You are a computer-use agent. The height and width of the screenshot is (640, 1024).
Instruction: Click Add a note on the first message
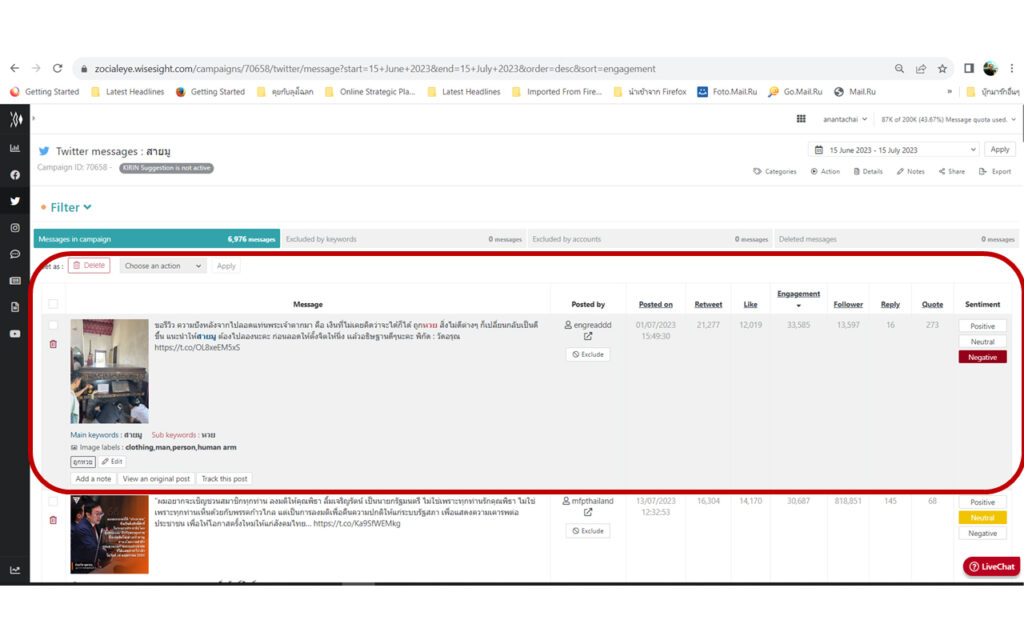point(93,479)
